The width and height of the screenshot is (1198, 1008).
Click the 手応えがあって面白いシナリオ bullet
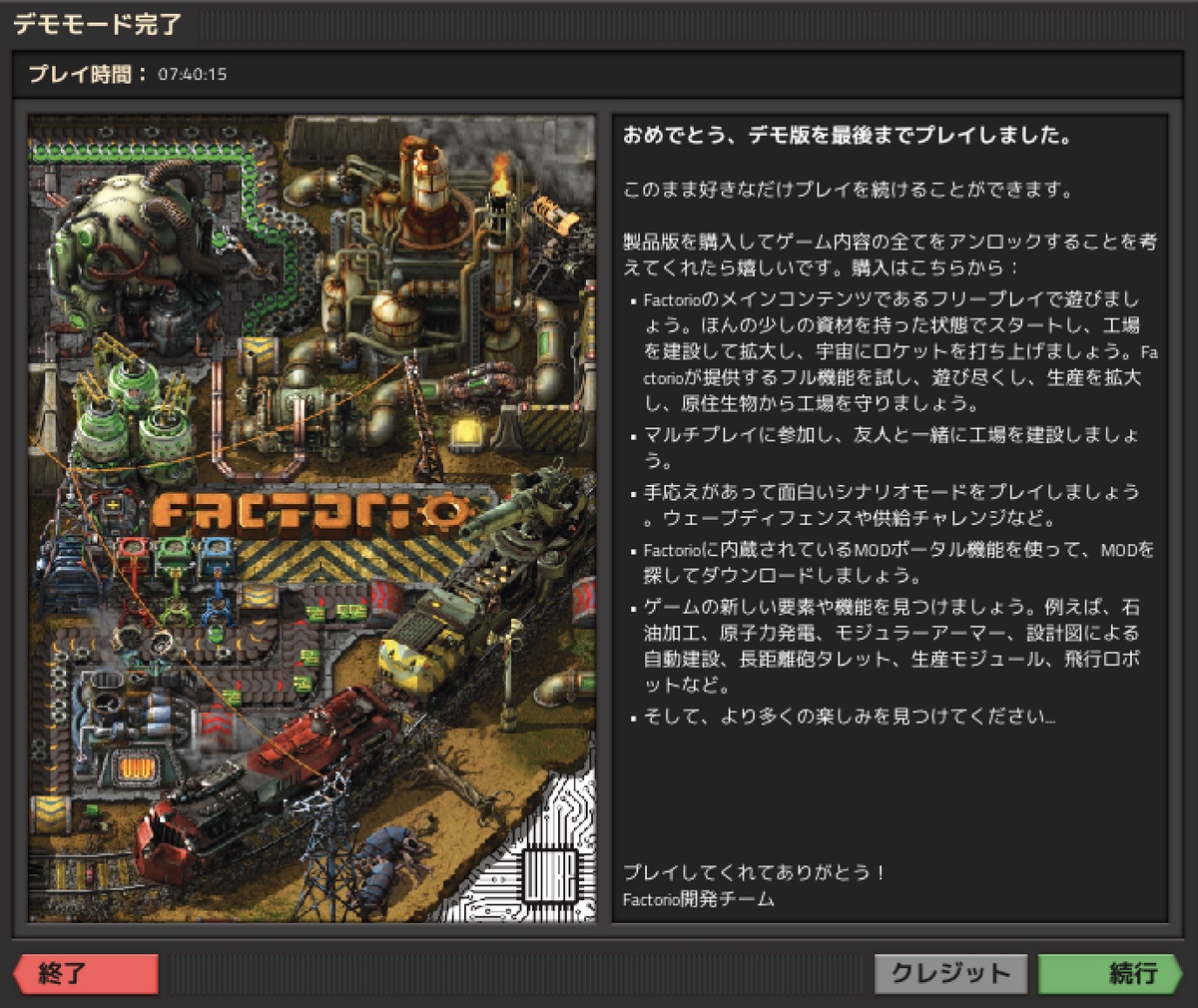coord(891,505)
